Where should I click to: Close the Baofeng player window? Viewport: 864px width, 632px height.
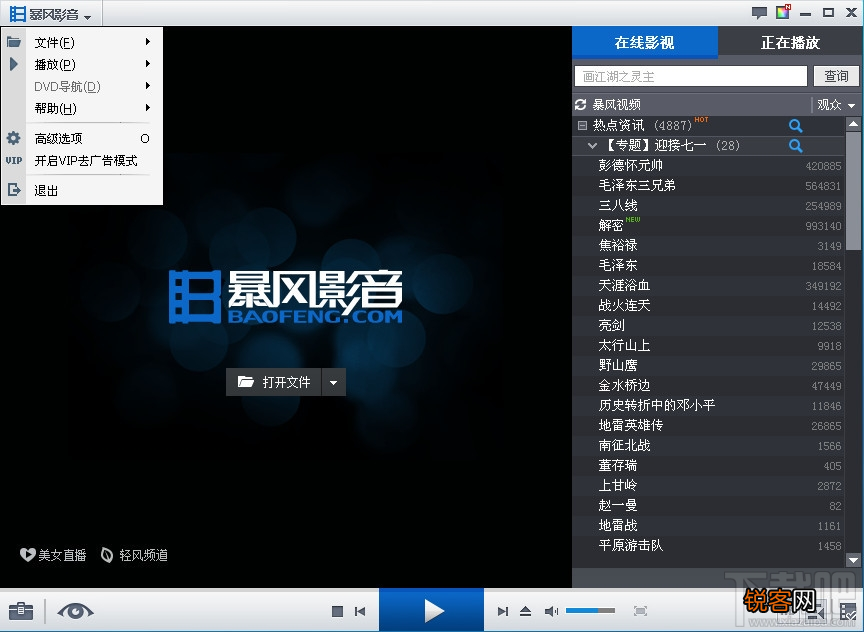pyautogui.click(x=851, y=12)
